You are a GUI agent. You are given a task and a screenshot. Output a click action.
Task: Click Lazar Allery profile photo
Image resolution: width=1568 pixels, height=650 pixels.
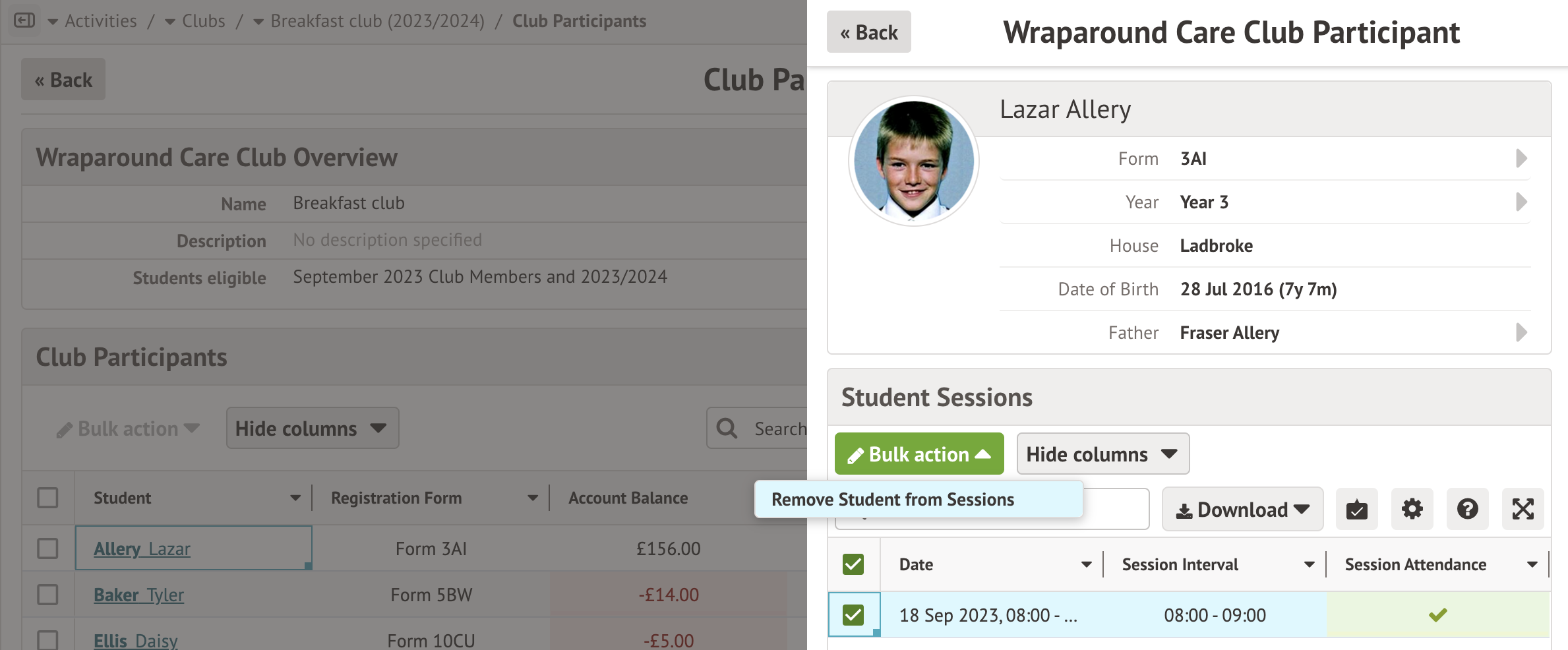click(913, 161)
